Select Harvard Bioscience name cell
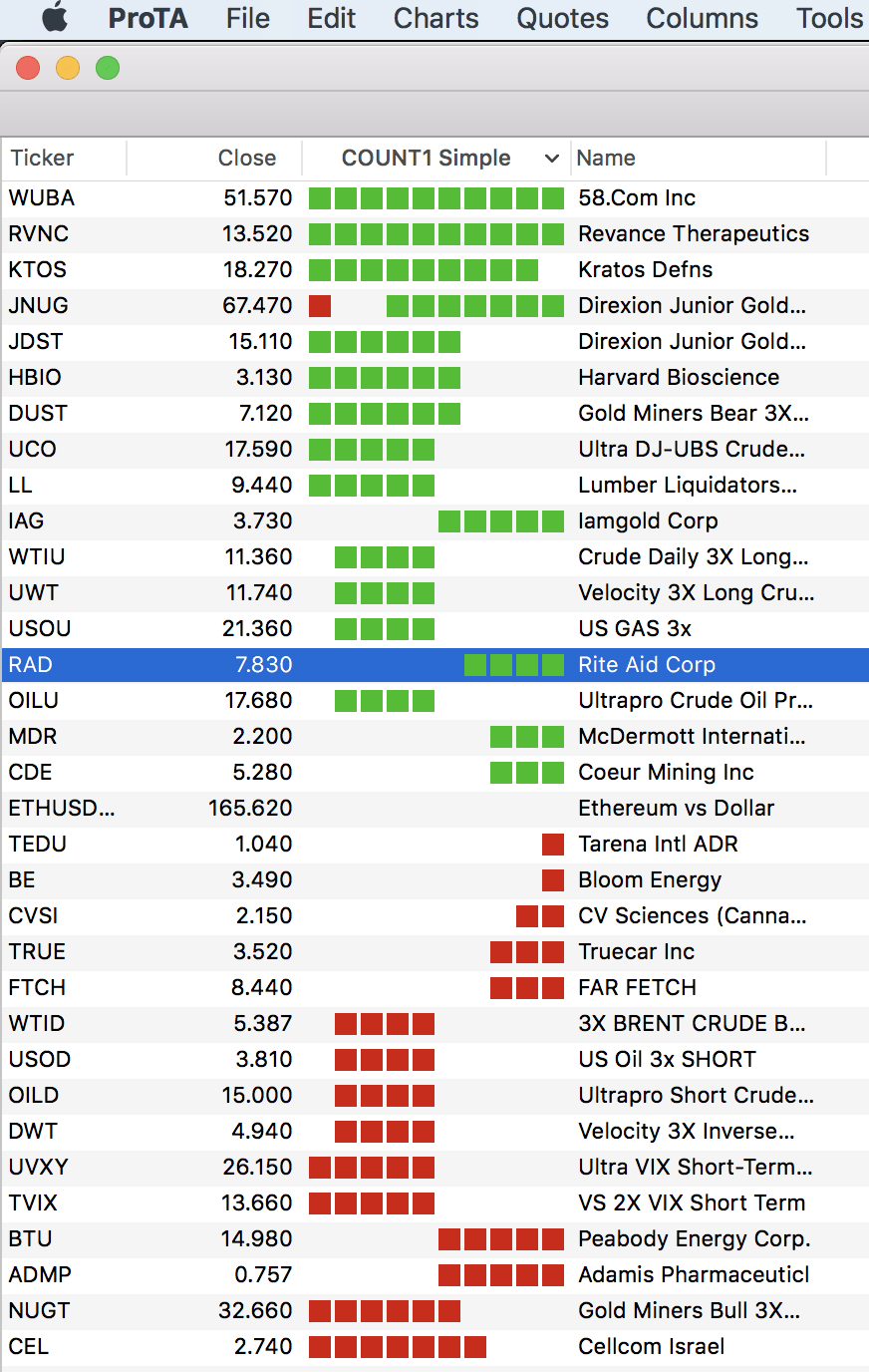The height and width of the screenshot is (1372, 869). [679, 377]
